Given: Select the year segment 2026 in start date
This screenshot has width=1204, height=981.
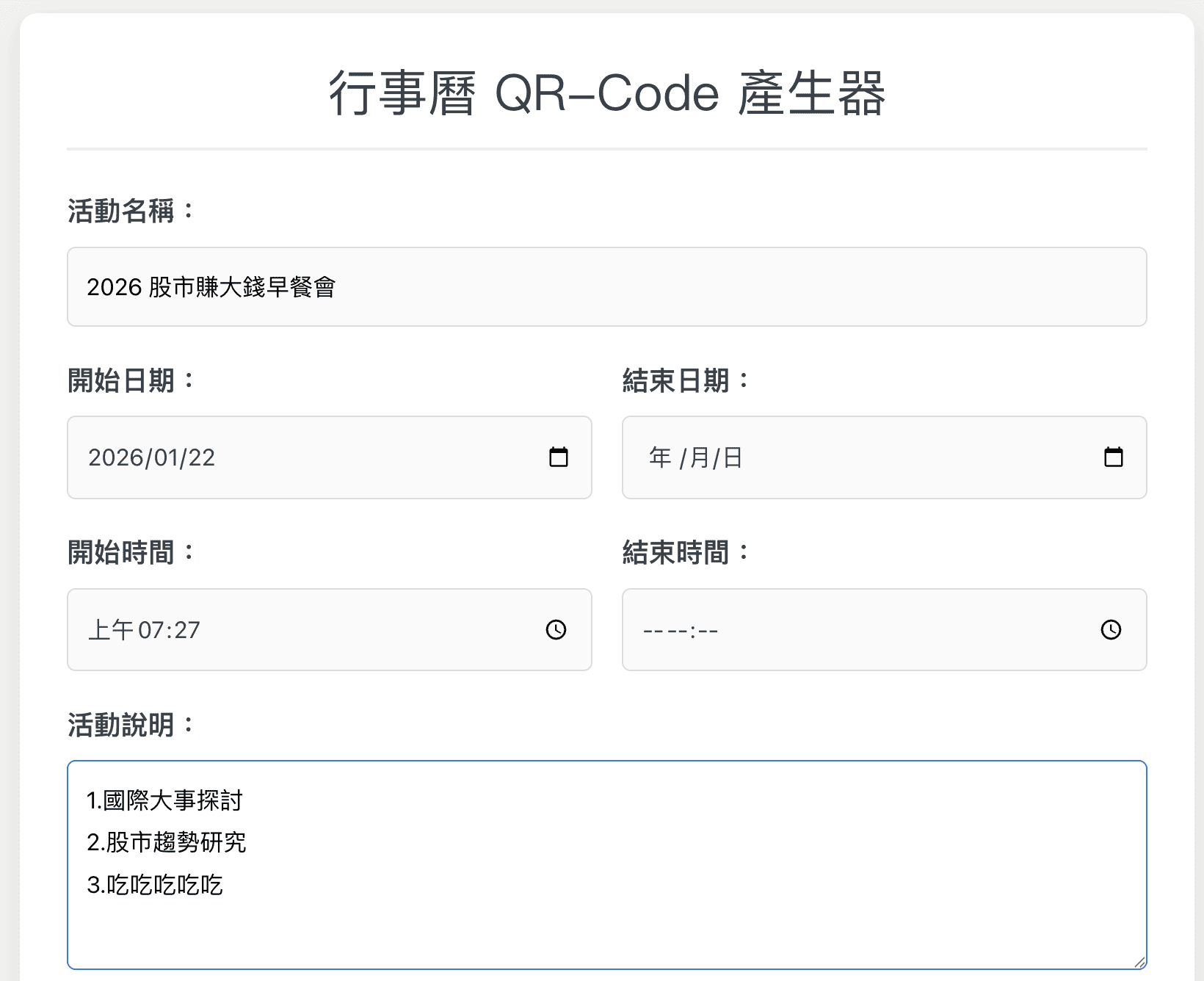Looking at the screenshot, I should click(x=115, y=457).
